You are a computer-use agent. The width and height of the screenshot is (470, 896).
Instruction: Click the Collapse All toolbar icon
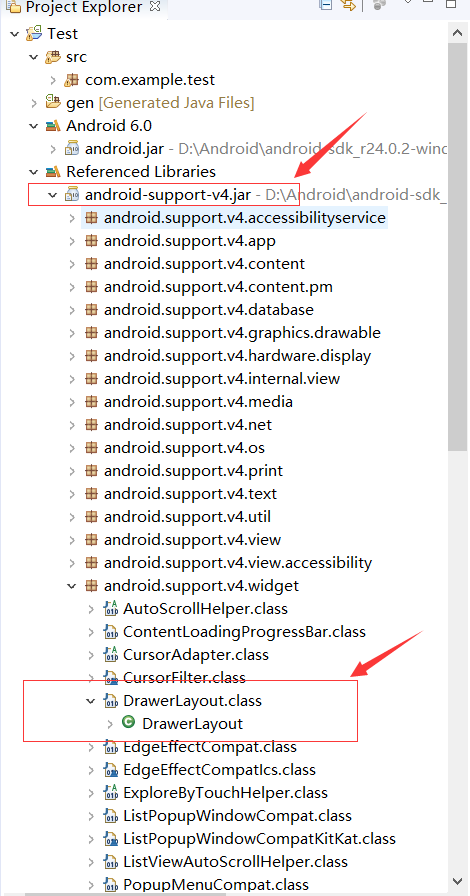[325, 6]
